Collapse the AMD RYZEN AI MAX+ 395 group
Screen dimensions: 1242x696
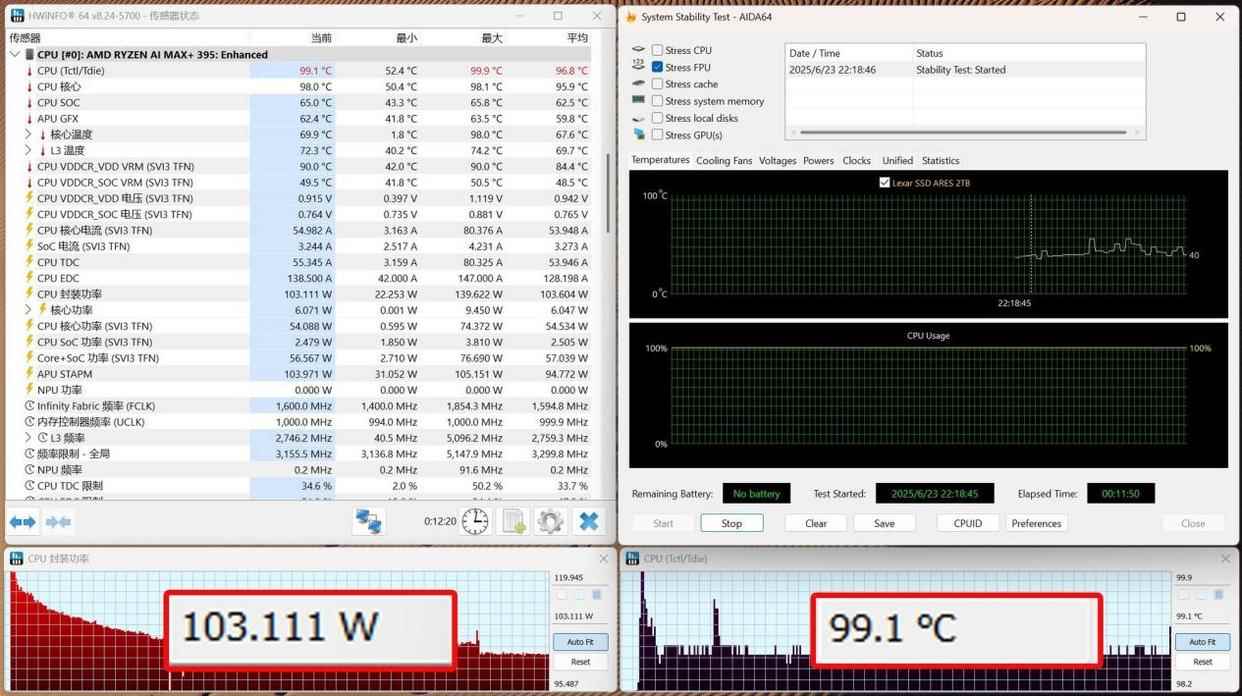tap(14, 55)
